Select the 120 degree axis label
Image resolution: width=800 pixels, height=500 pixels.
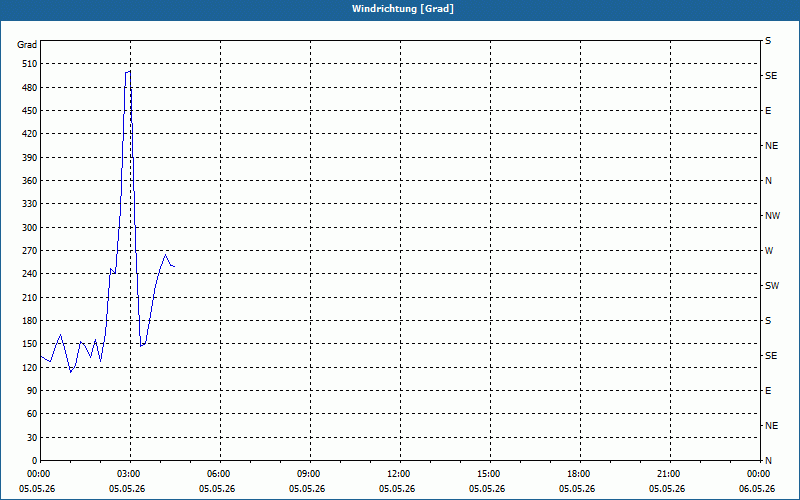point(30,368)
